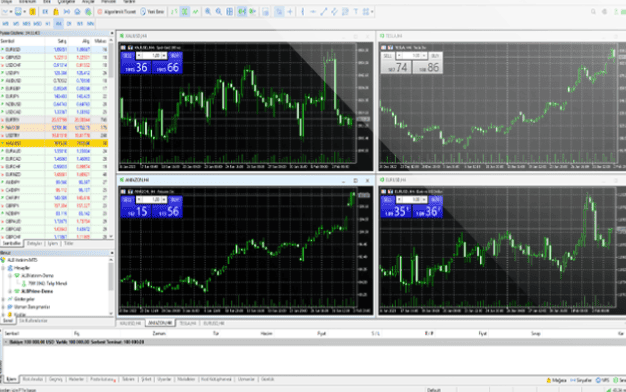
Task: Open the new chart dropdown arrow
Action: coord(11,12)
